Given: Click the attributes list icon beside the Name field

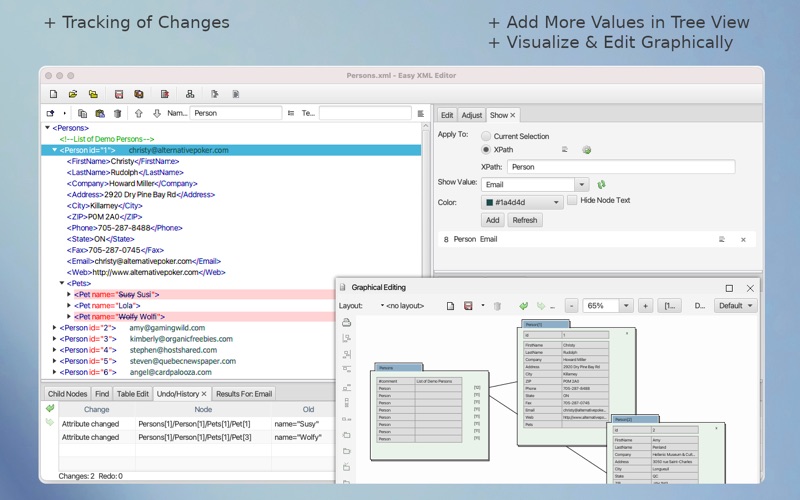Looking at the screenshot, I should click(x=291, y=113).
